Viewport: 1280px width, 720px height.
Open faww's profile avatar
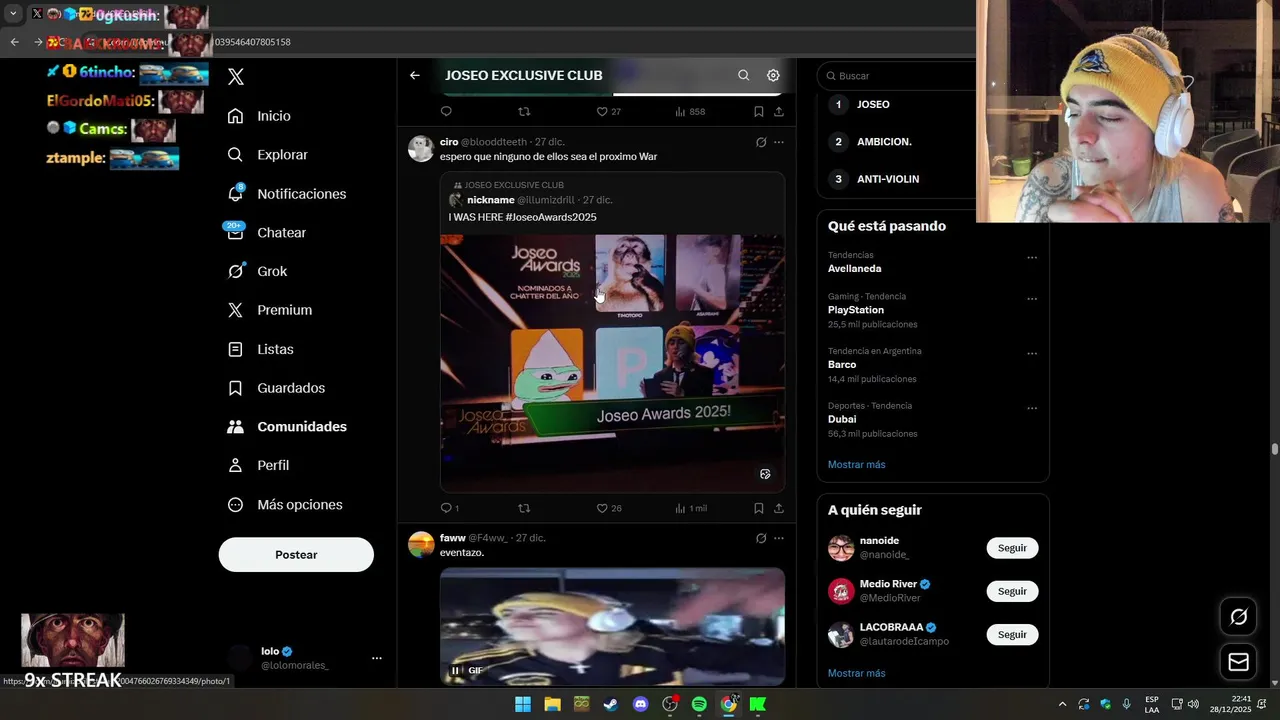(x=422, y=545)
